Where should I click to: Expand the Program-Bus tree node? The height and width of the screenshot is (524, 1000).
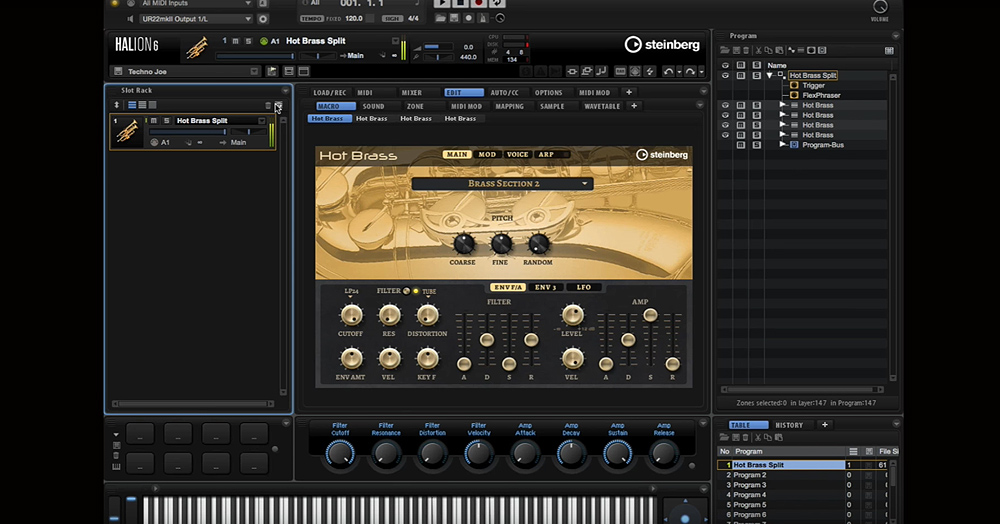click(x=782, y=144)
